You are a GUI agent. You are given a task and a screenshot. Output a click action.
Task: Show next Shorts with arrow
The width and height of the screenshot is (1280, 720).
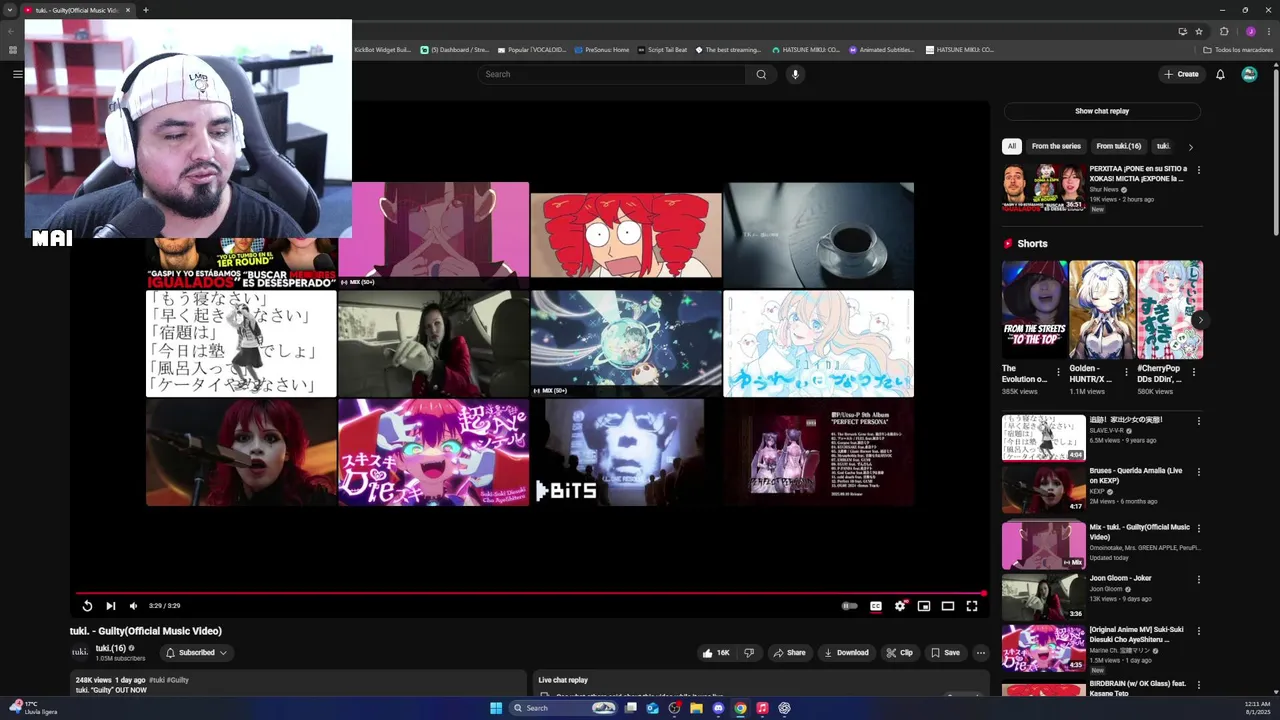coord(1199,320)
